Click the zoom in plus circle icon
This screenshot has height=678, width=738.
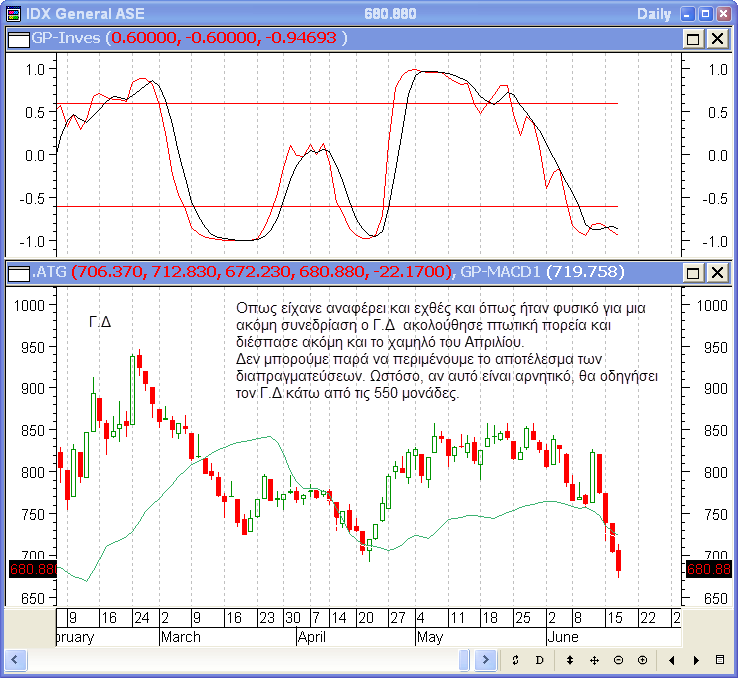[642, 660]
